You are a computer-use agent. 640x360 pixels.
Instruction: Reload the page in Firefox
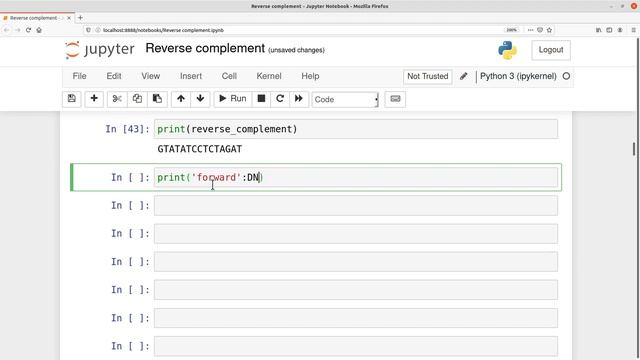(28, 30)
